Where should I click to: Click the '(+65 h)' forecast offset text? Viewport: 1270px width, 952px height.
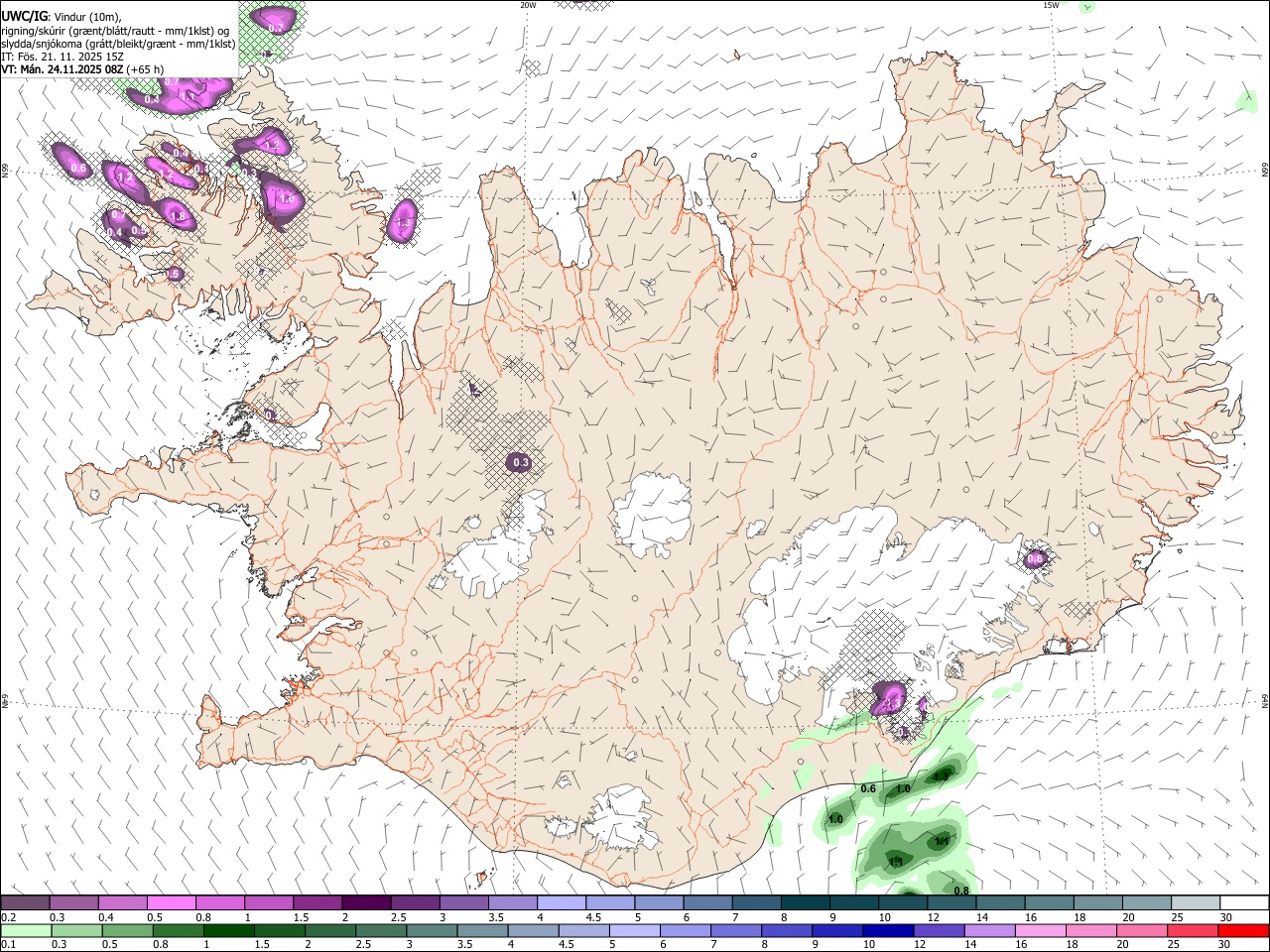pos(146,69)
